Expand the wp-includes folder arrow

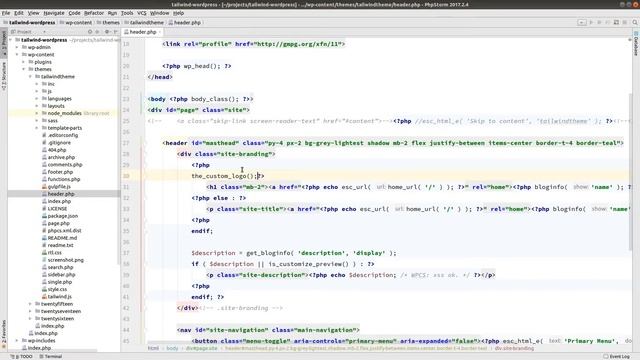tap(17, 341)
